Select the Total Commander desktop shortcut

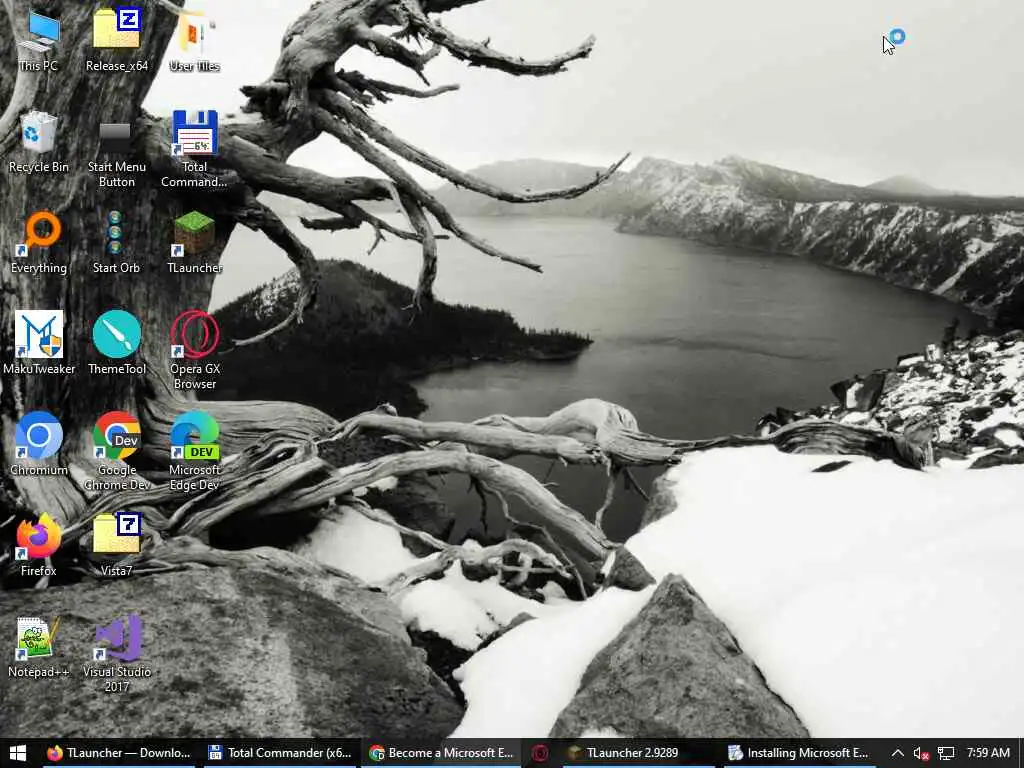pyautogui.click(x=195, y=149)
